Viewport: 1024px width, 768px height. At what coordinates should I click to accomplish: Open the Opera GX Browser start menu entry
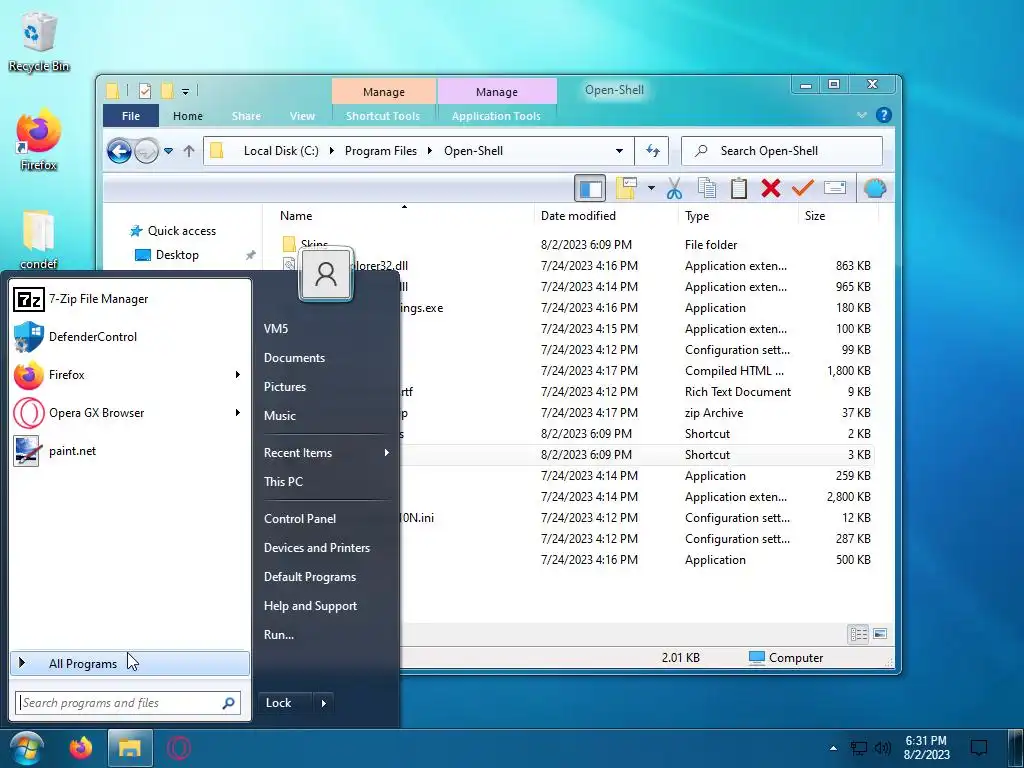point(130,413)
